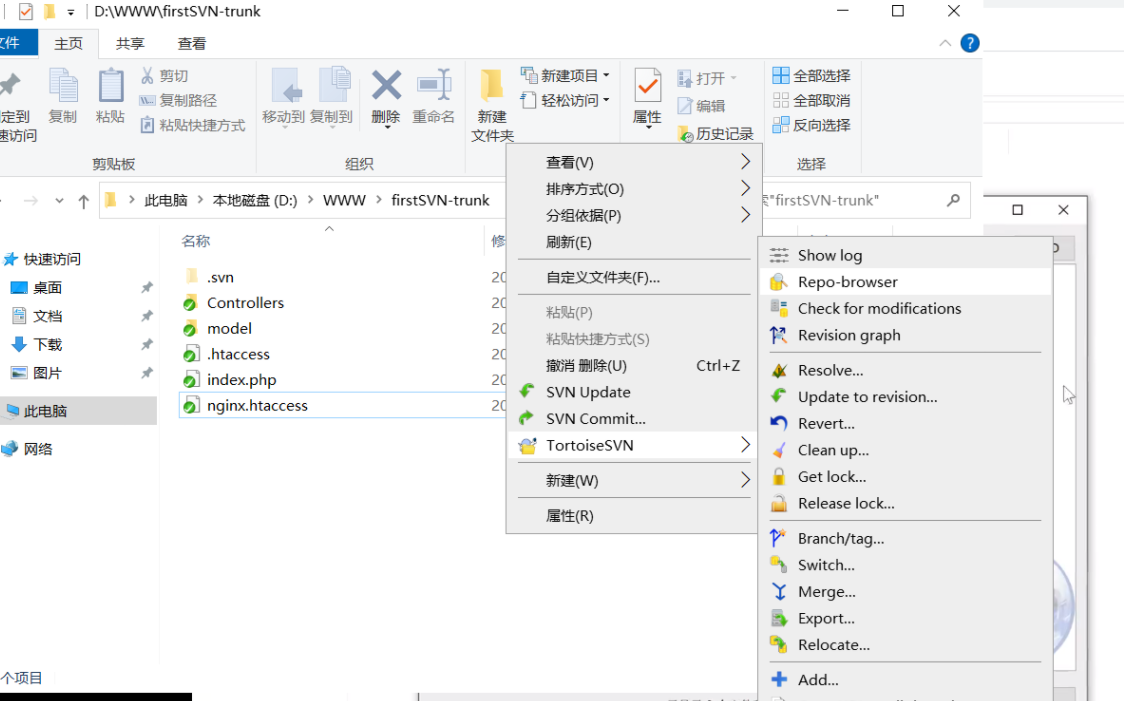
Task: Expand 查看(V) view submenu
Action: click(x=632, y=162)
